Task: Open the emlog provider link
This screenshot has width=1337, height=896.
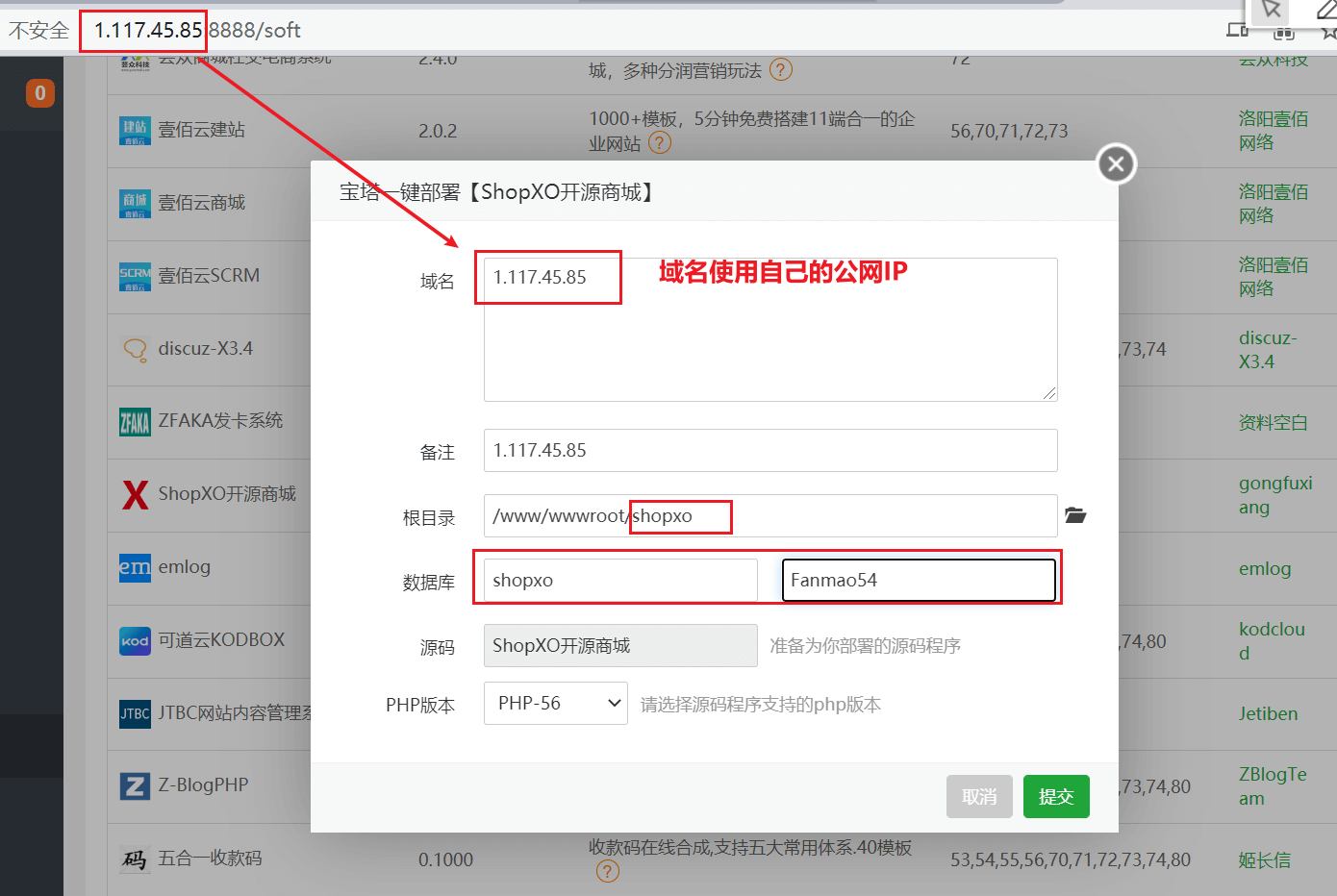Action: point(1265,569)
